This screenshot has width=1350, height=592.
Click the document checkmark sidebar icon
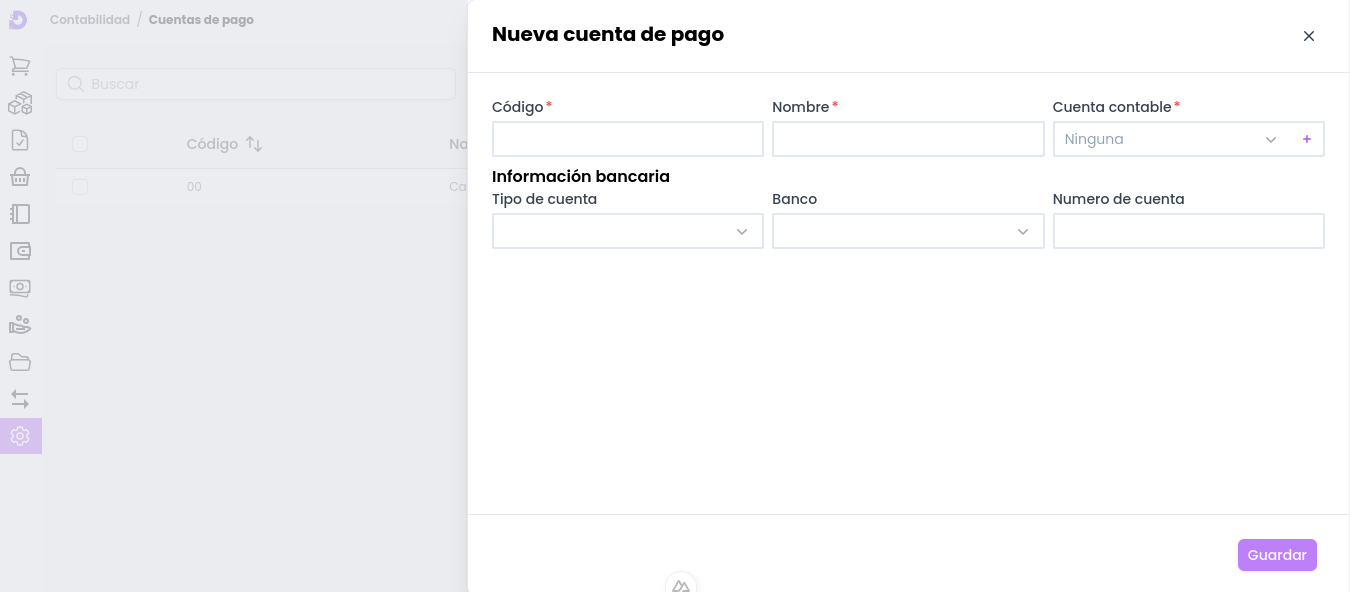pos(20,140)
